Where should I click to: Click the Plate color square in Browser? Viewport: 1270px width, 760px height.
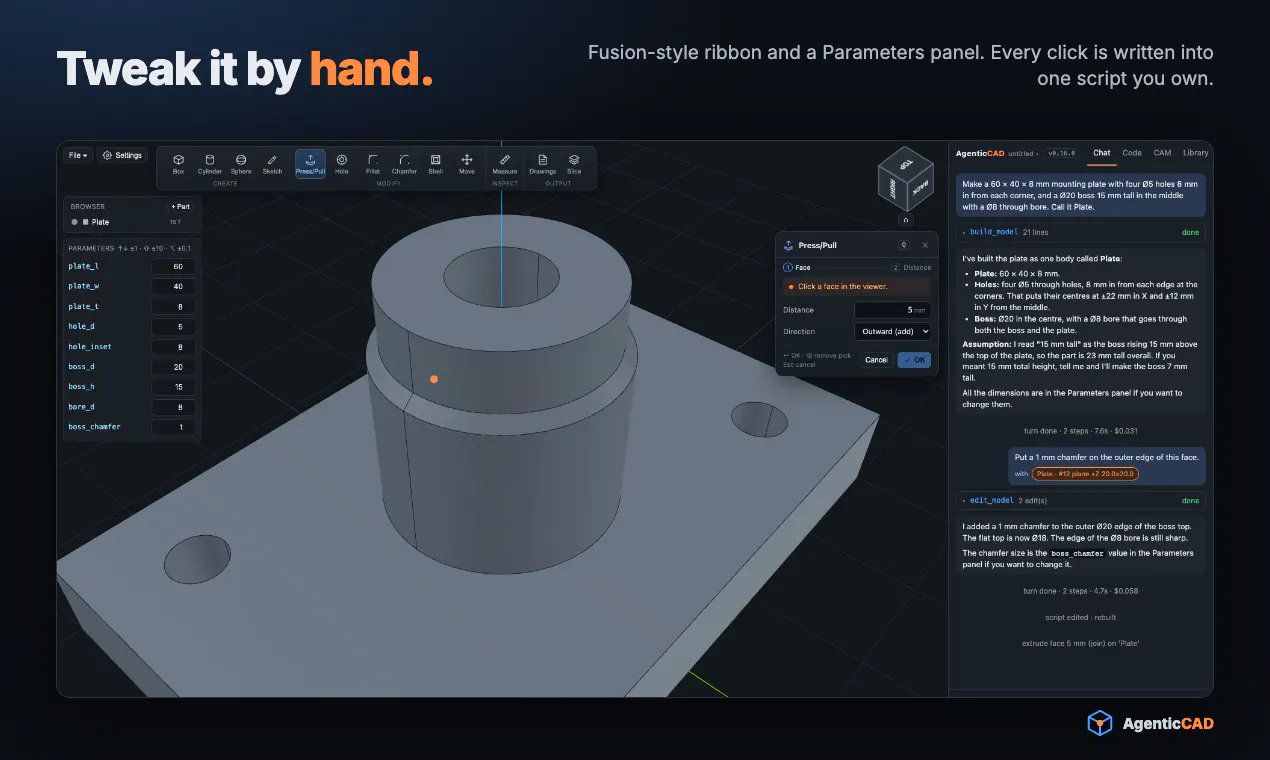pyautogui.click(x=85, y=222)
